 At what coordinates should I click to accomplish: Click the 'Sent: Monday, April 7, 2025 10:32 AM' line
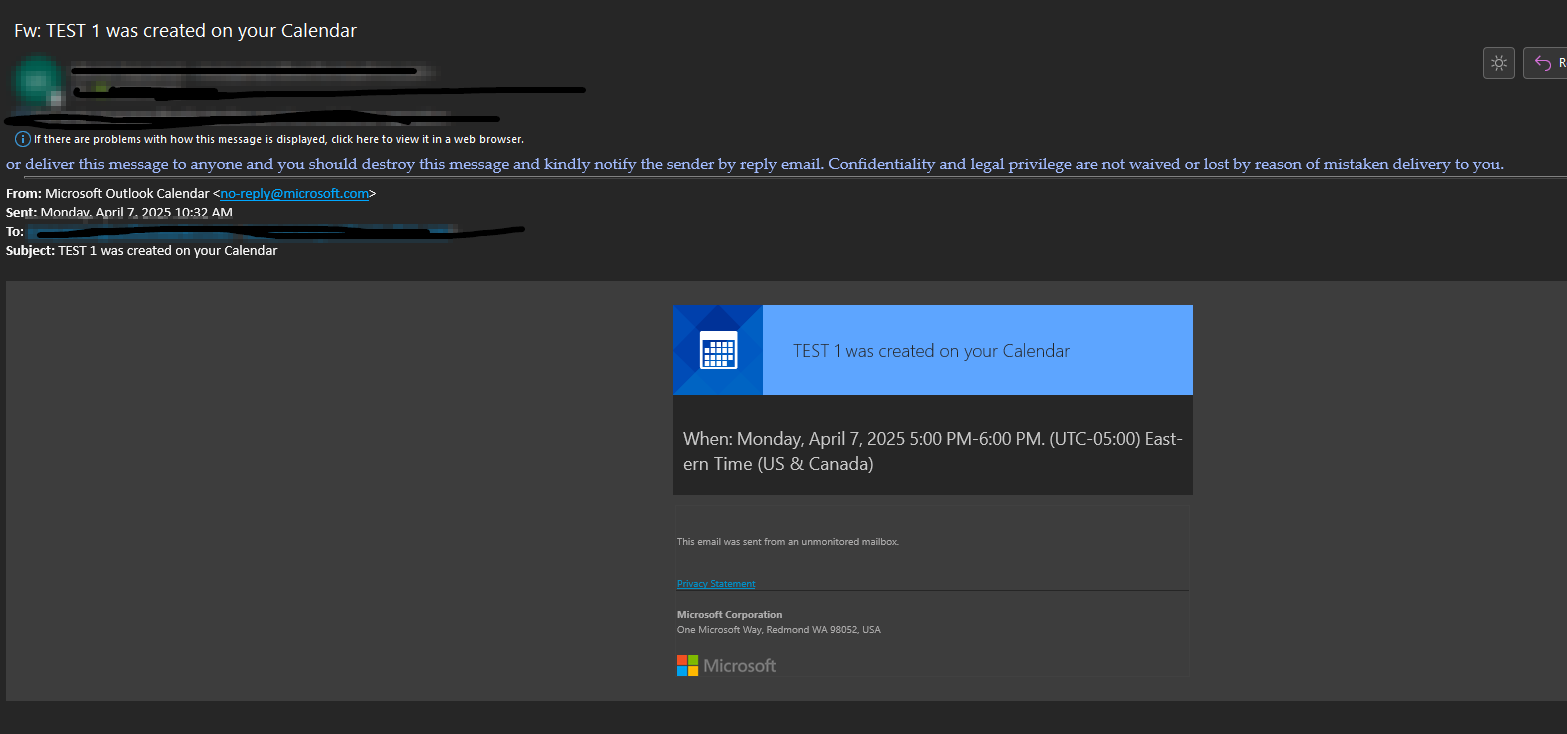(x=119, y=212)
